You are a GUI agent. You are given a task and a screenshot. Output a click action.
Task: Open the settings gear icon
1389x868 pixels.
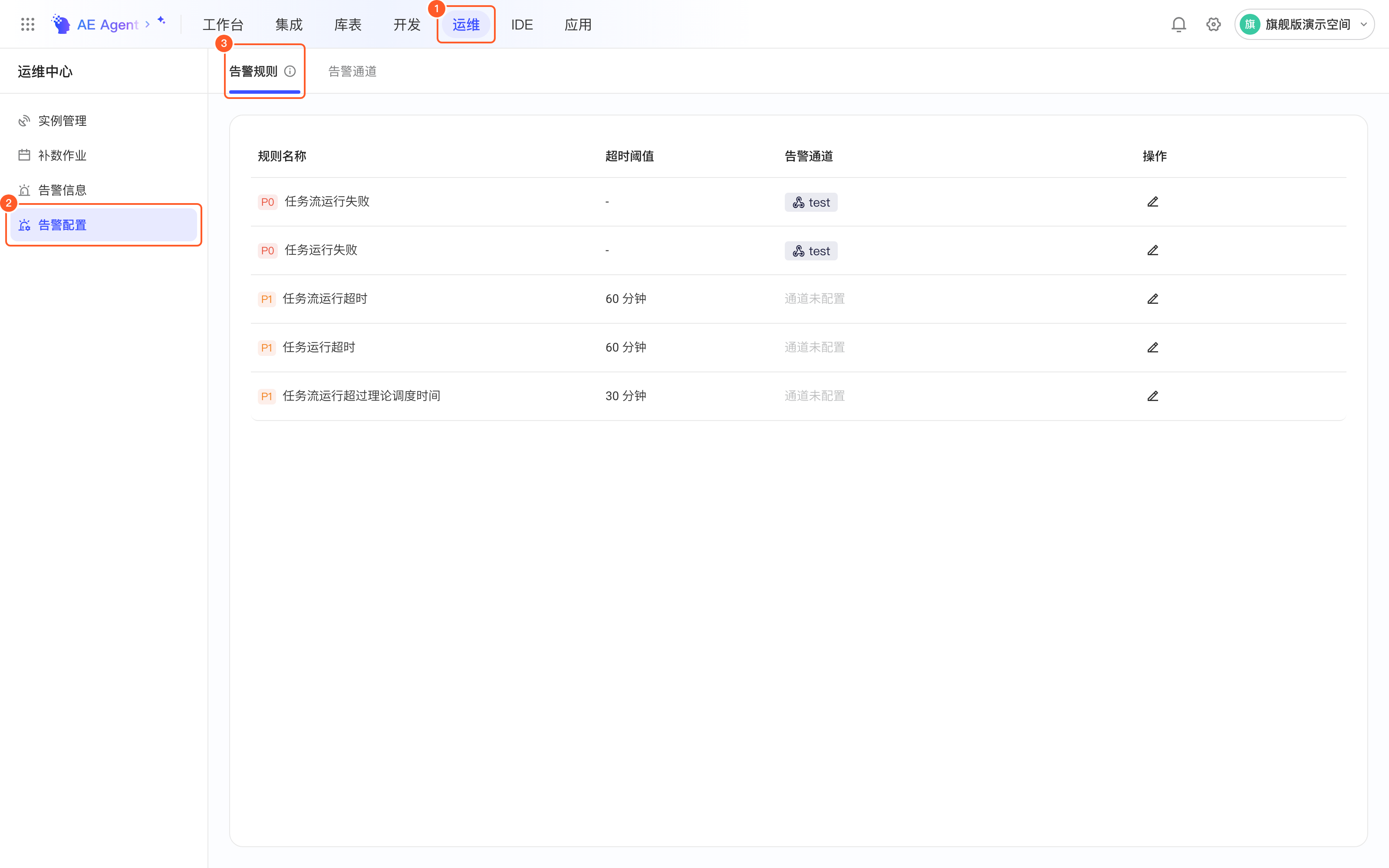click(1213, 24)
